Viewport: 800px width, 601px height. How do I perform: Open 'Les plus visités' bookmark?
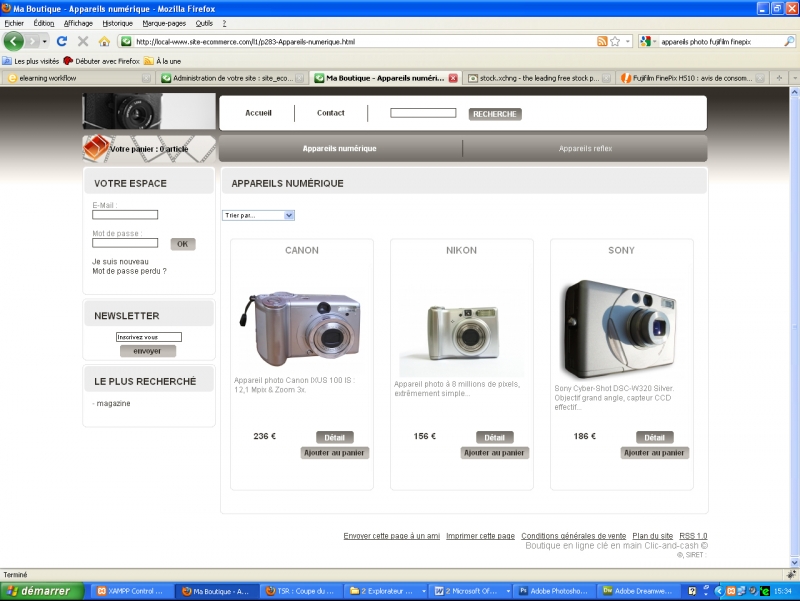(31, 61)
